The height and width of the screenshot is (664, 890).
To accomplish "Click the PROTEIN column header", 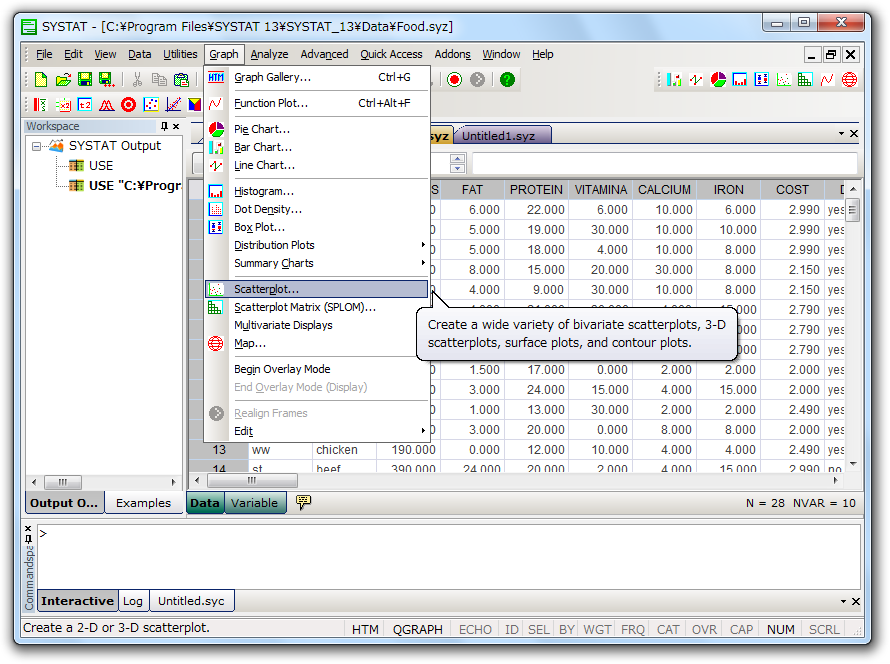I will tap(536, 190).
